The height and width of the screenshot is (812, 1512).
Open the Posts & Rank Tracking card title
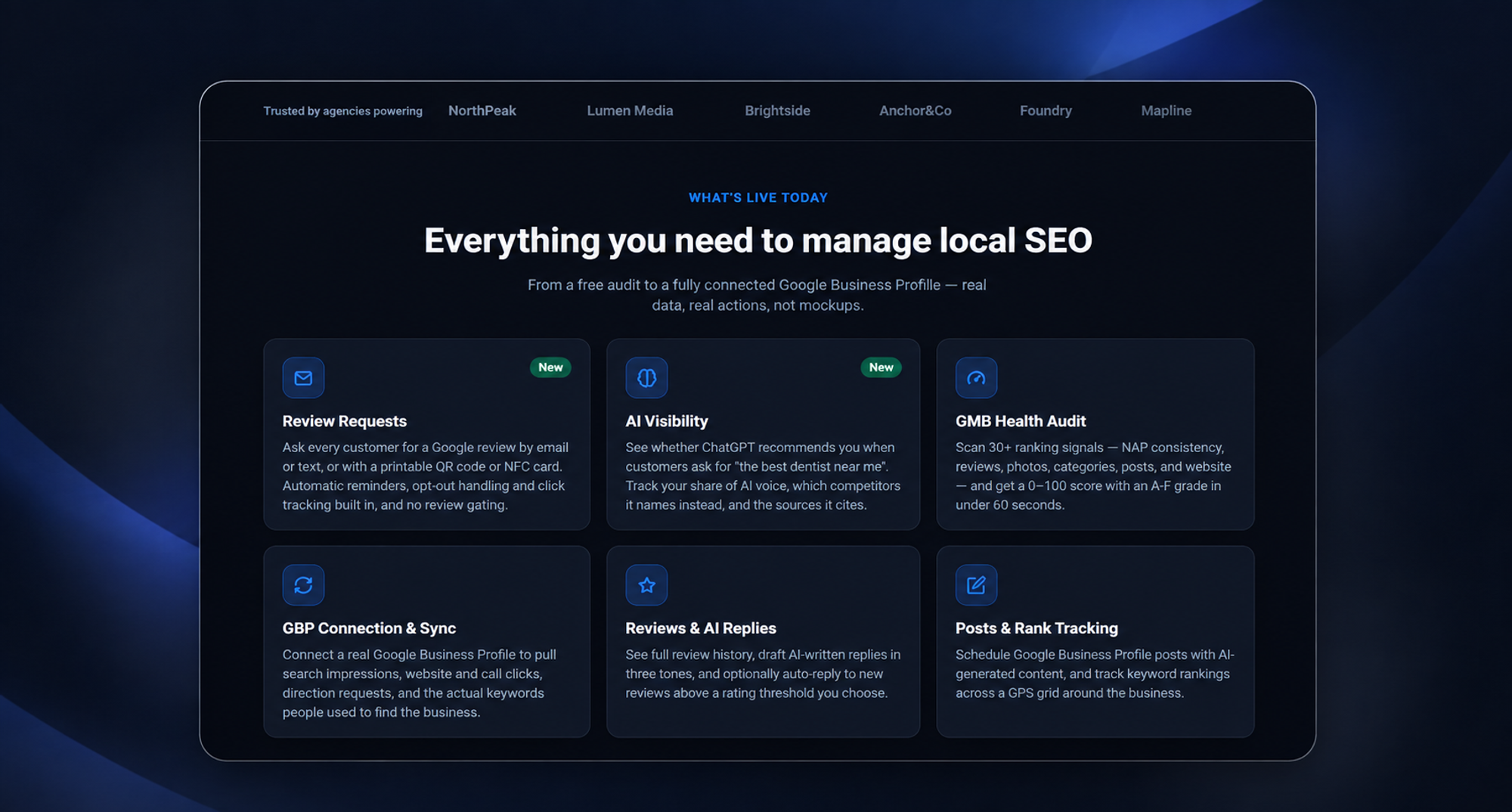(1036, 628)
